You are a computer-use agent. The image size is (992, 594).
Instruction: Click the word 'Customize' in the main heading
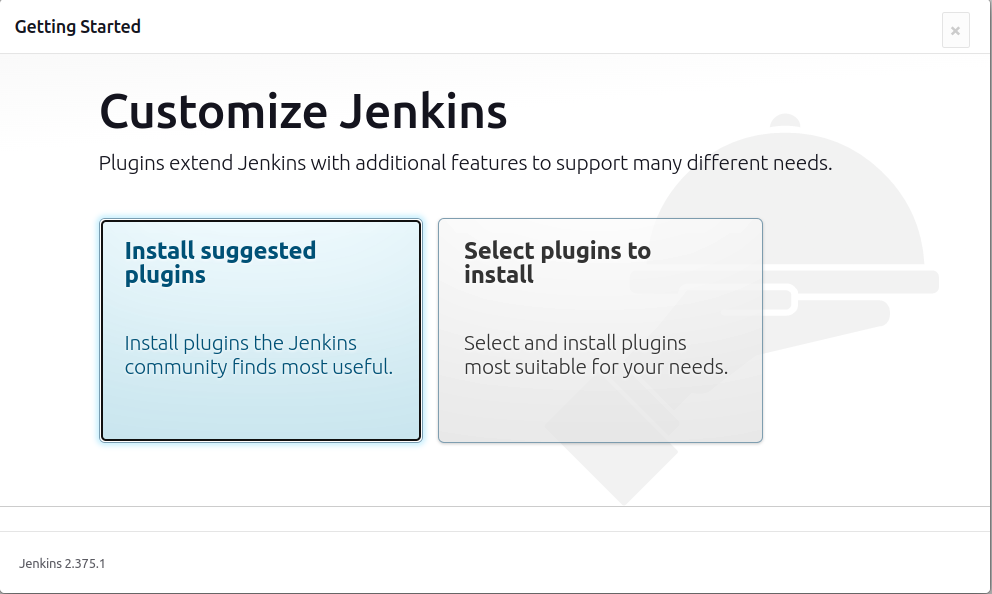click(214, 111)
